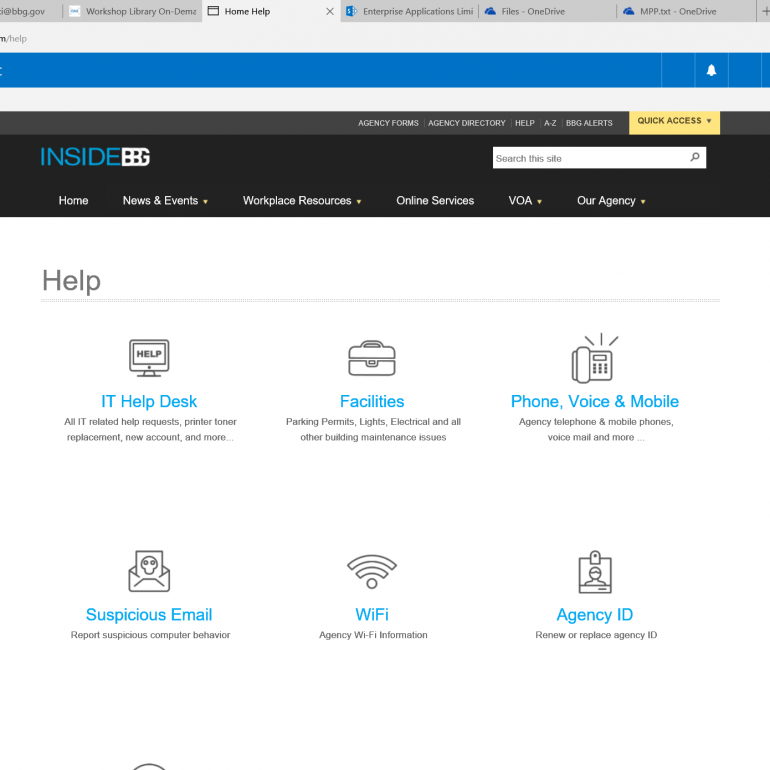Open the Facilities heading link
Viewport: 770px width, 770px height.
(372, 402)
